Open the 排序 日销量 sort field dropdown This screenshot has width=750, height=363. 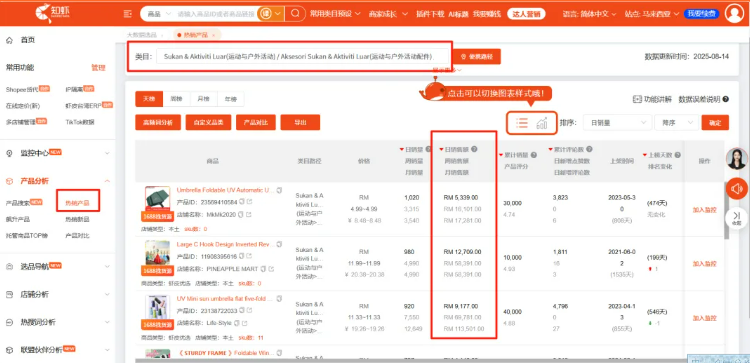coord(617,123)
